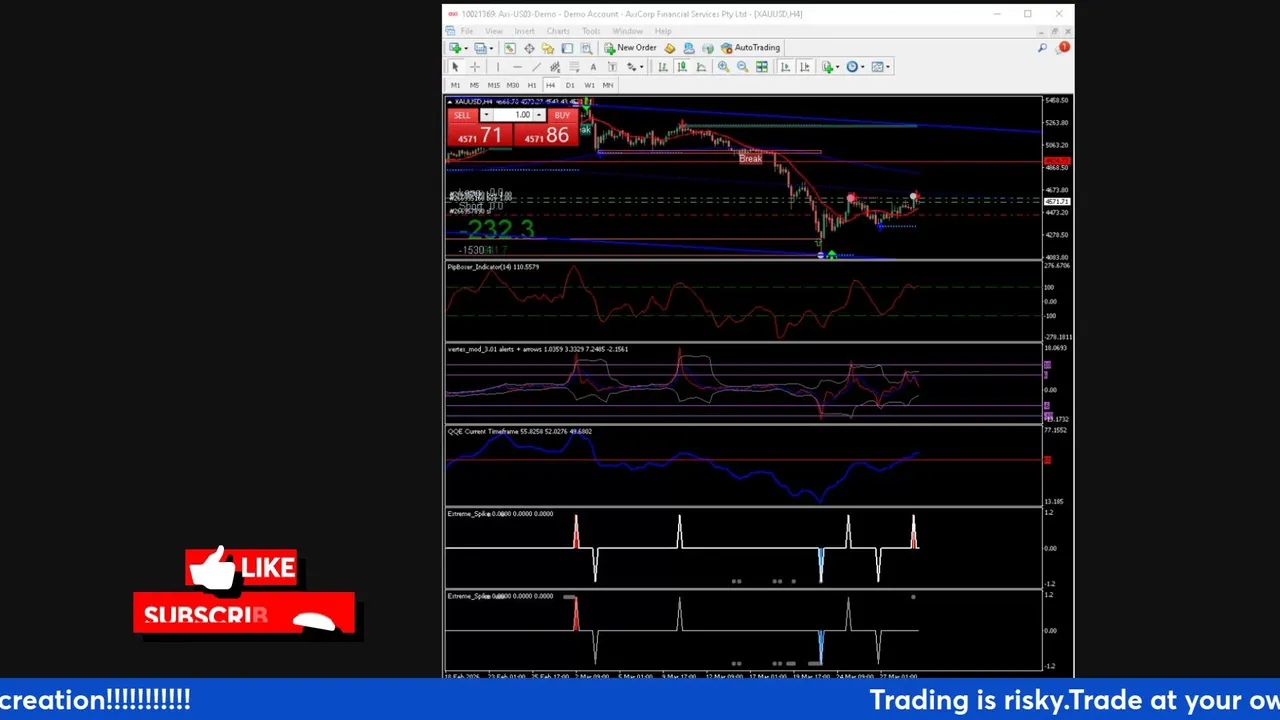1280x720 pixels.
Task: Click the one-click BUY button
Action: tap(562, 115)
